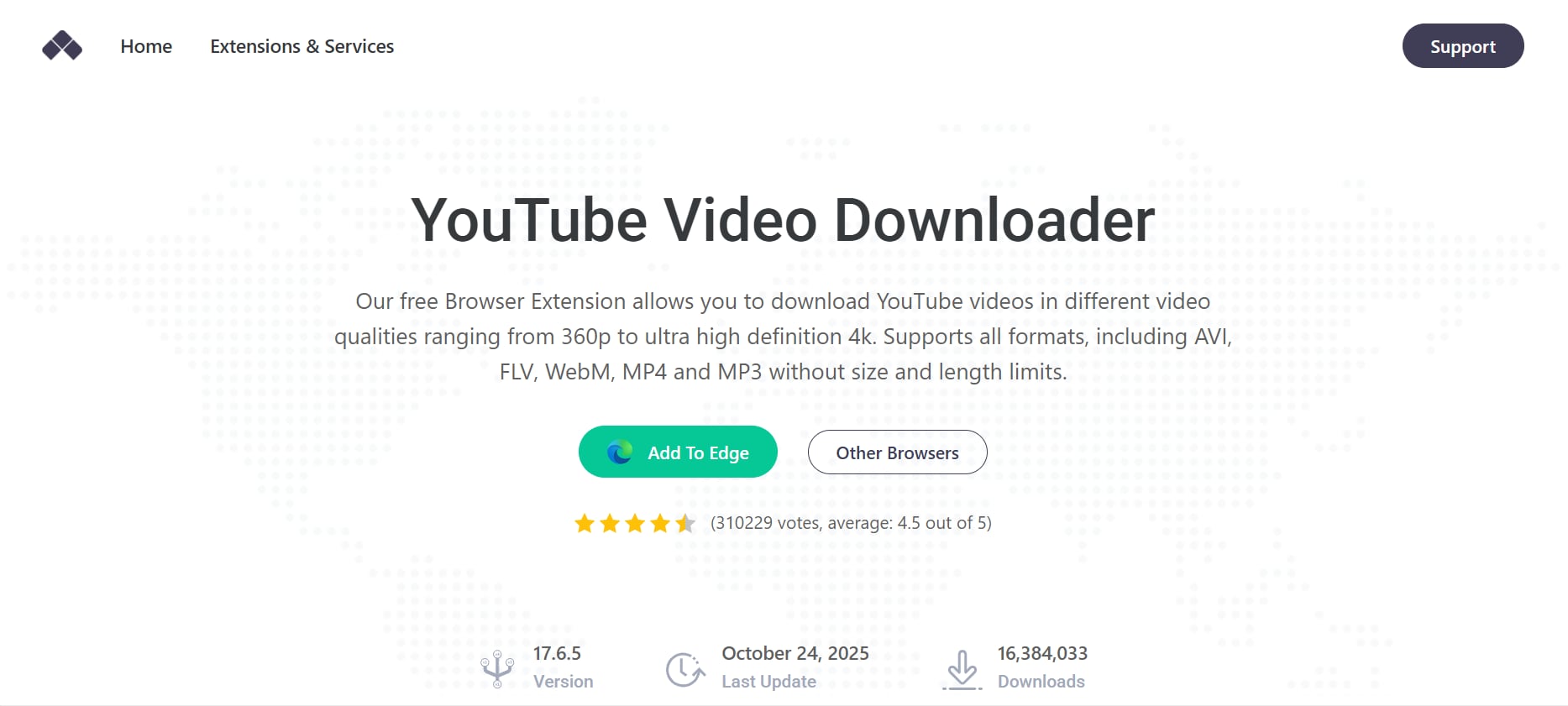Click the October 24, 2025 date
The image size is (1568, 706).
pos(795,653)
